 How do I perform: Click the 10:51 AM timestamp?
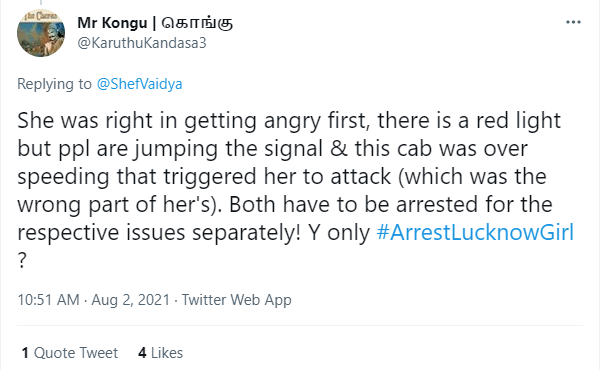[48, 300]
